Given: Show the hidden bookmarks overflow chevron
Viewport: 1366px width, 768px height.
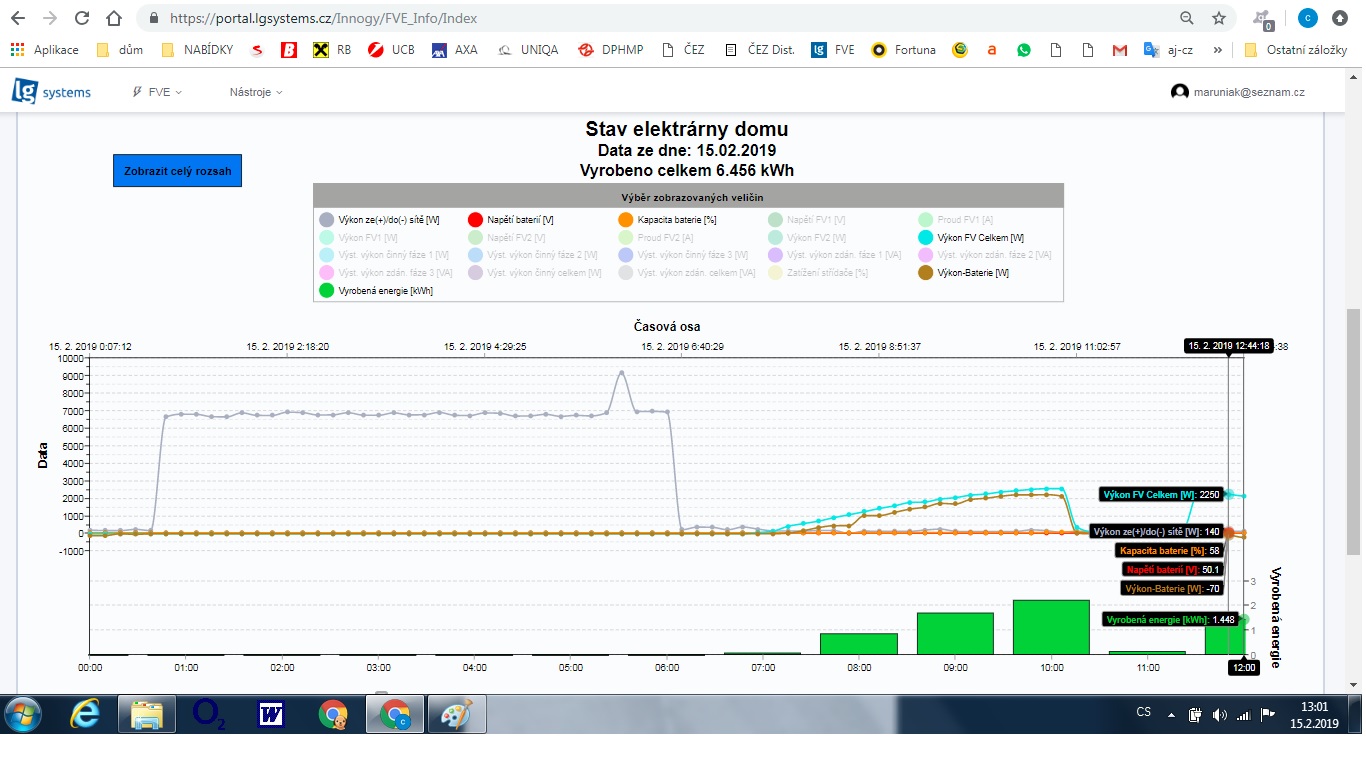Looking at the screenshot, I should pyautogui.click(x=1217, y=49).
